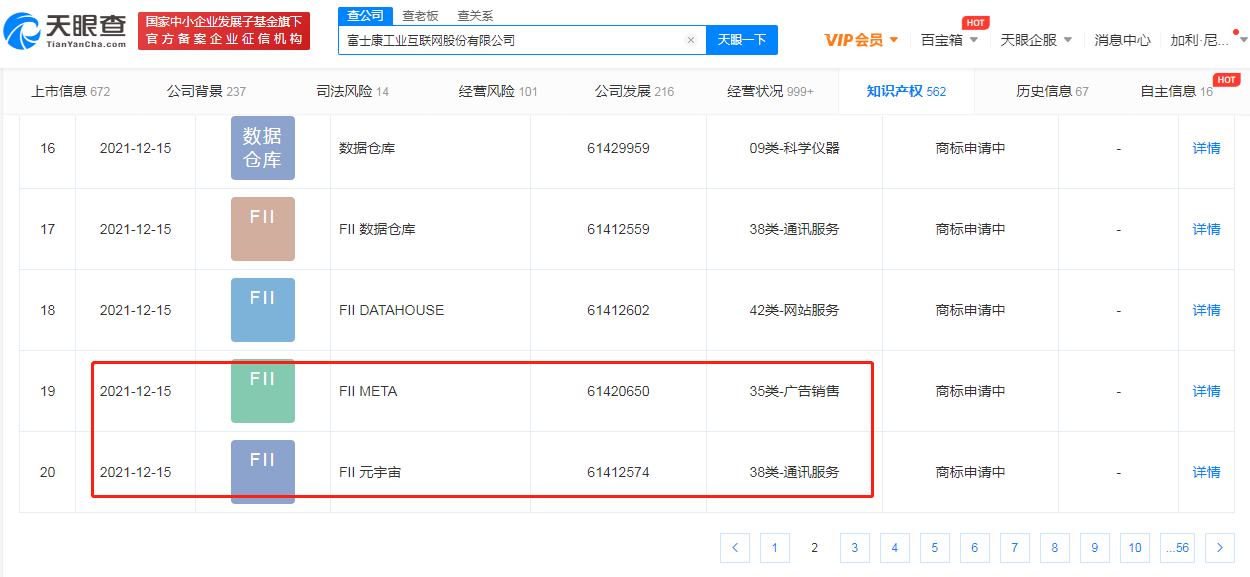
Task: Expand the 百宝箱 dropdown menu
Action: click(950, 40)
